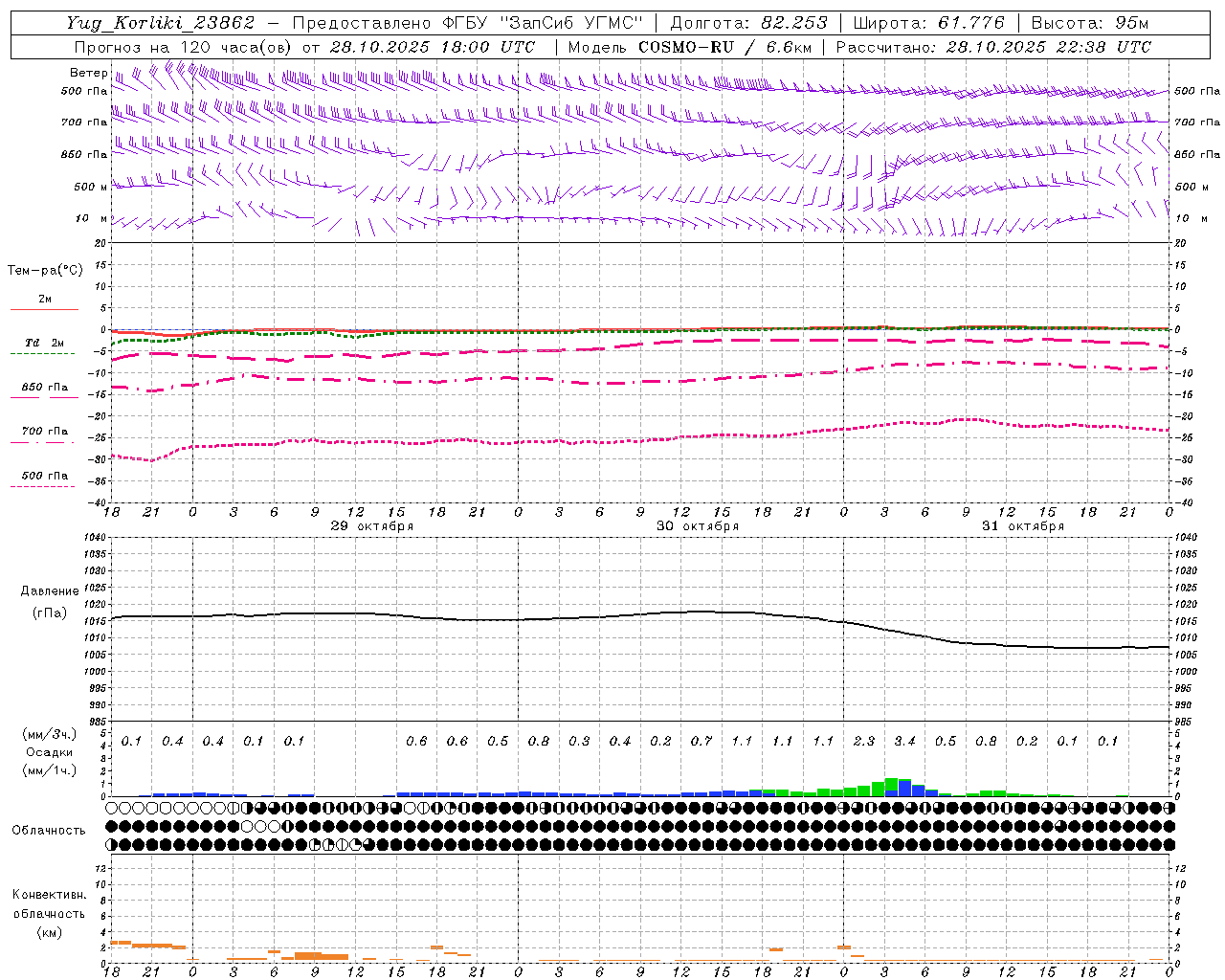Click the Рассчитано: 28.10.2025 22:38 UTC timestamp

pos(993,47)
